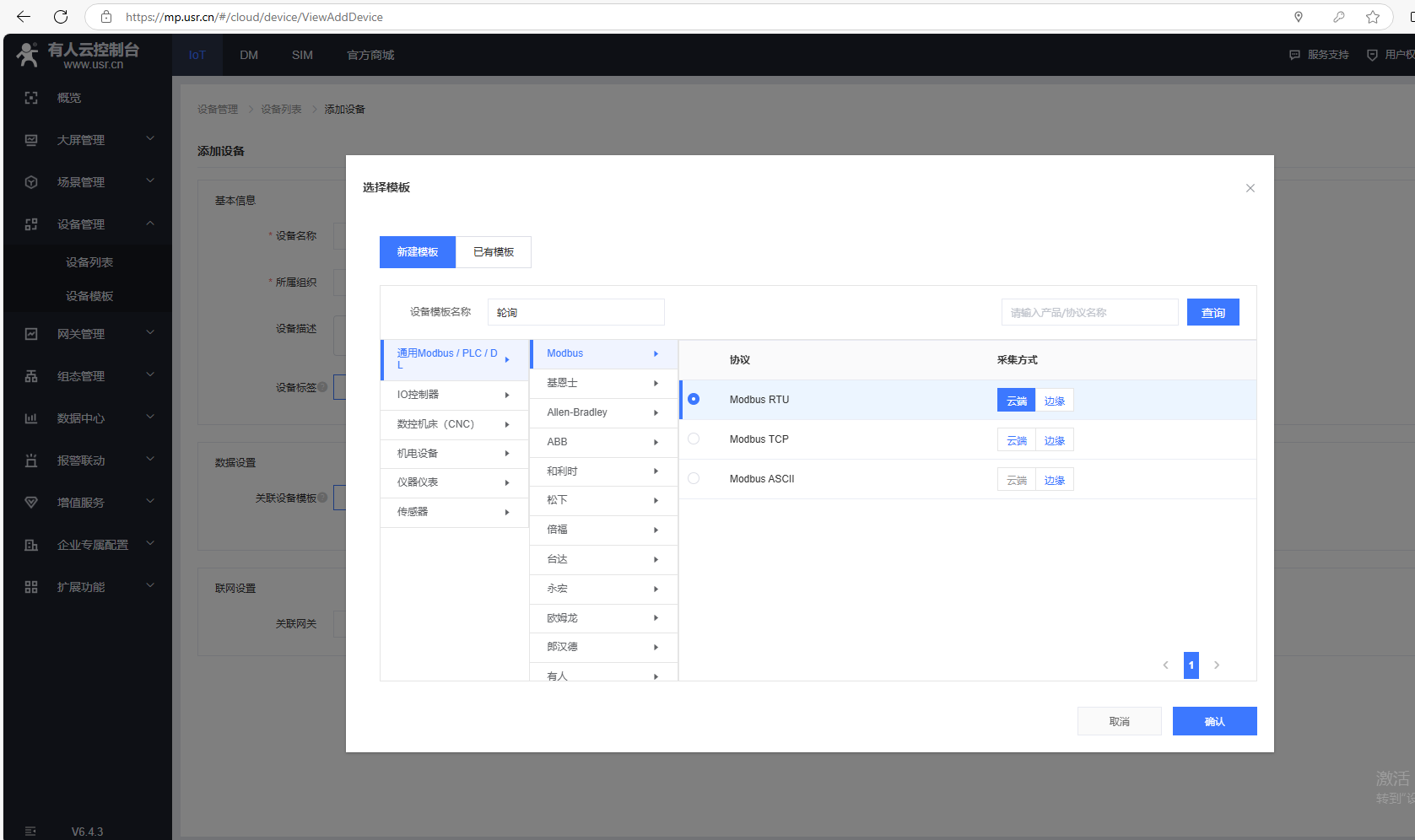Click the 查询 search button
Image resolution: width=1415 pixels, height=840 pixels.
coord(1212,313)
